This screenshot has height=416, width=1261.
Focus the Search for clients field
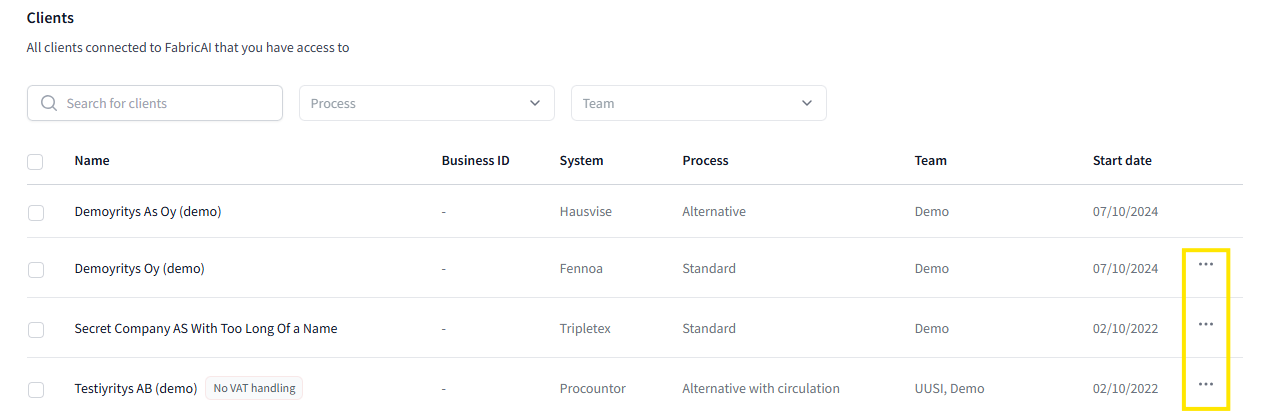168,103
